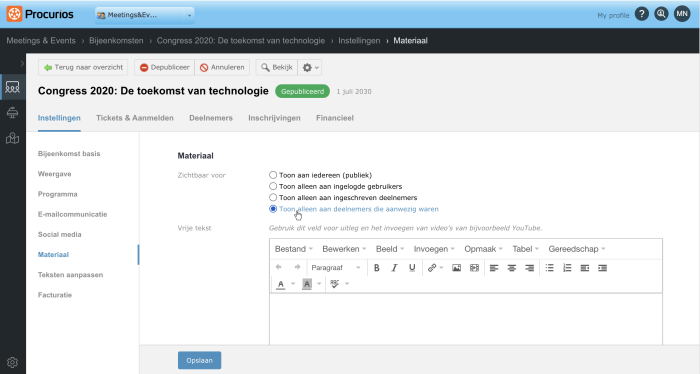Center align the text
Image resolution: width=700 pixels, height=374 pixels.
[x=512, y=268]
